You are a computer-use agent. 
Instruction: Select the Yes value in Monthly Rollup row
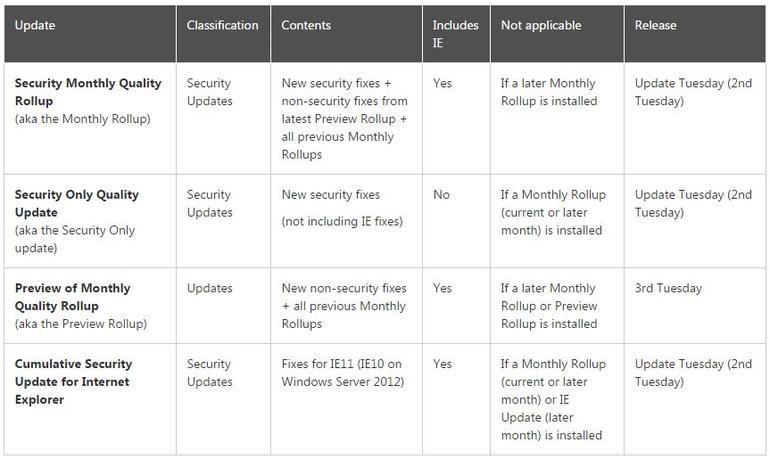(x=442, y=83)
